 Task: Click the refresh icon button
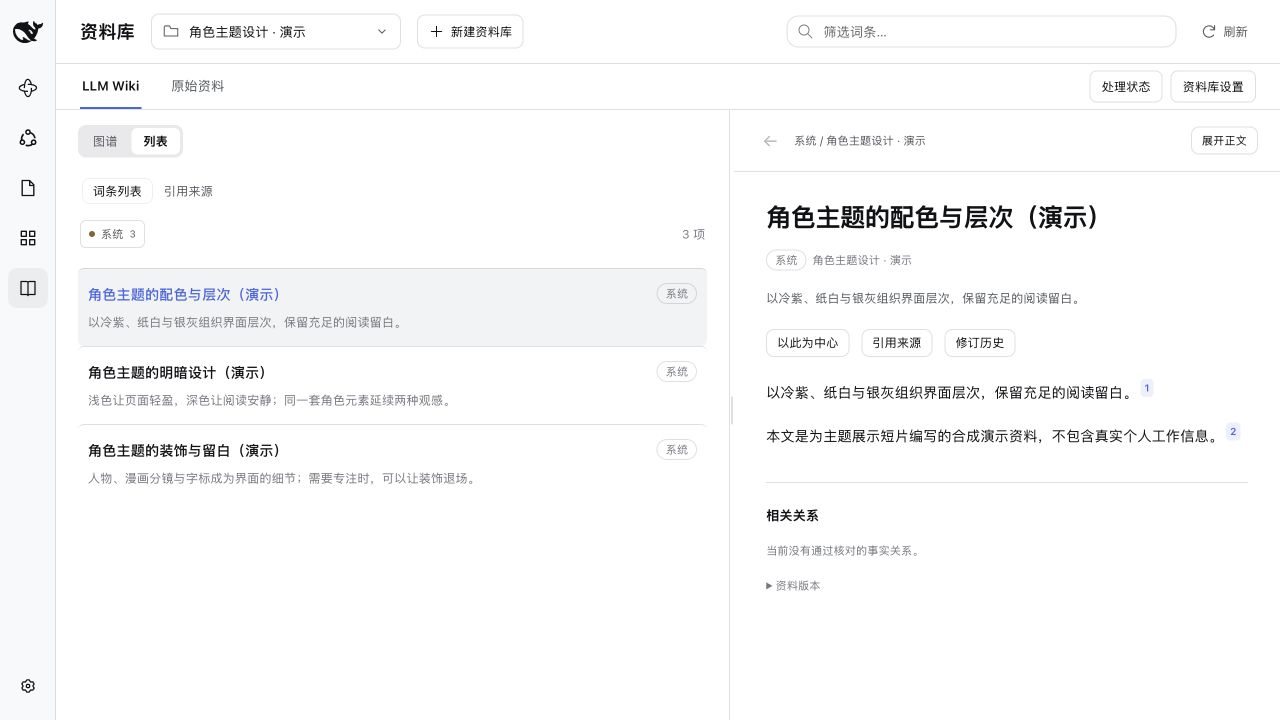(x=1224, y=32)
